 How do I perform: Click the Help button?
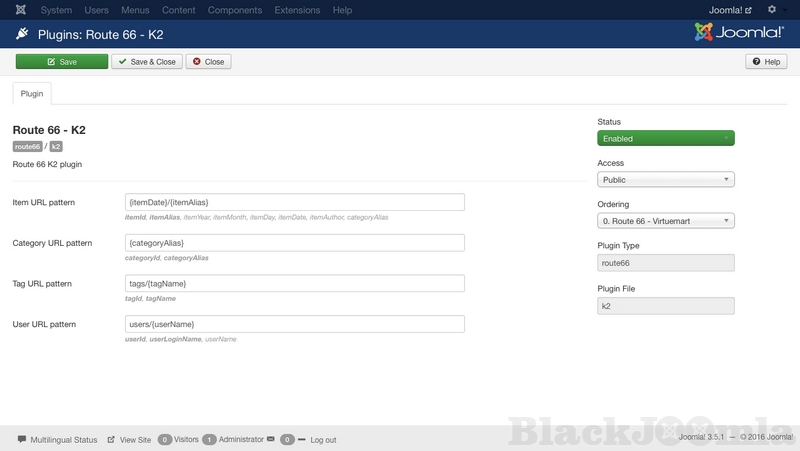[x=766, y=62]
